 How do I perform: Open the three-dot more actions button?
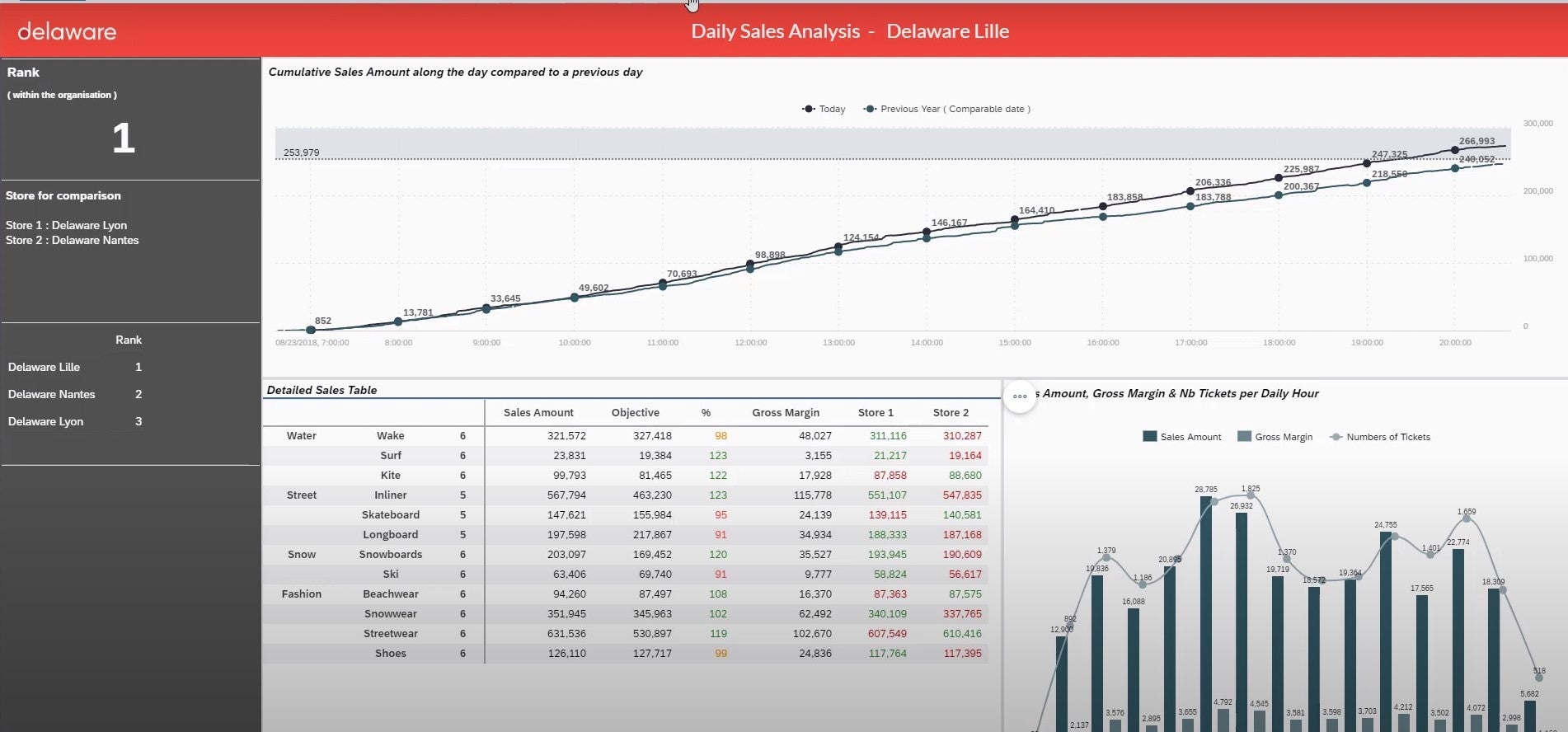coord(1020,396)
